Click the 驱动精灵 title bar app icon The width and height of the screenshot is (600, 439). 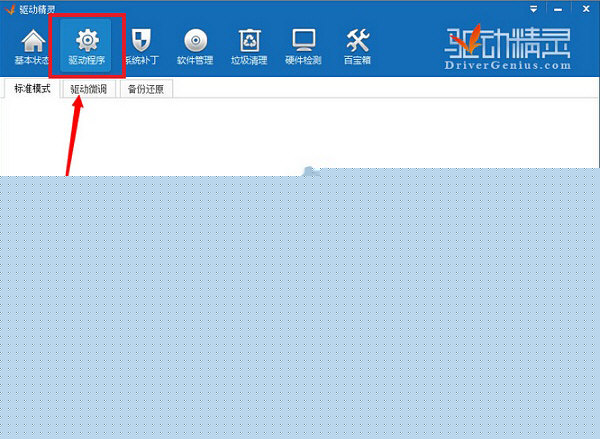click(10, 9)
